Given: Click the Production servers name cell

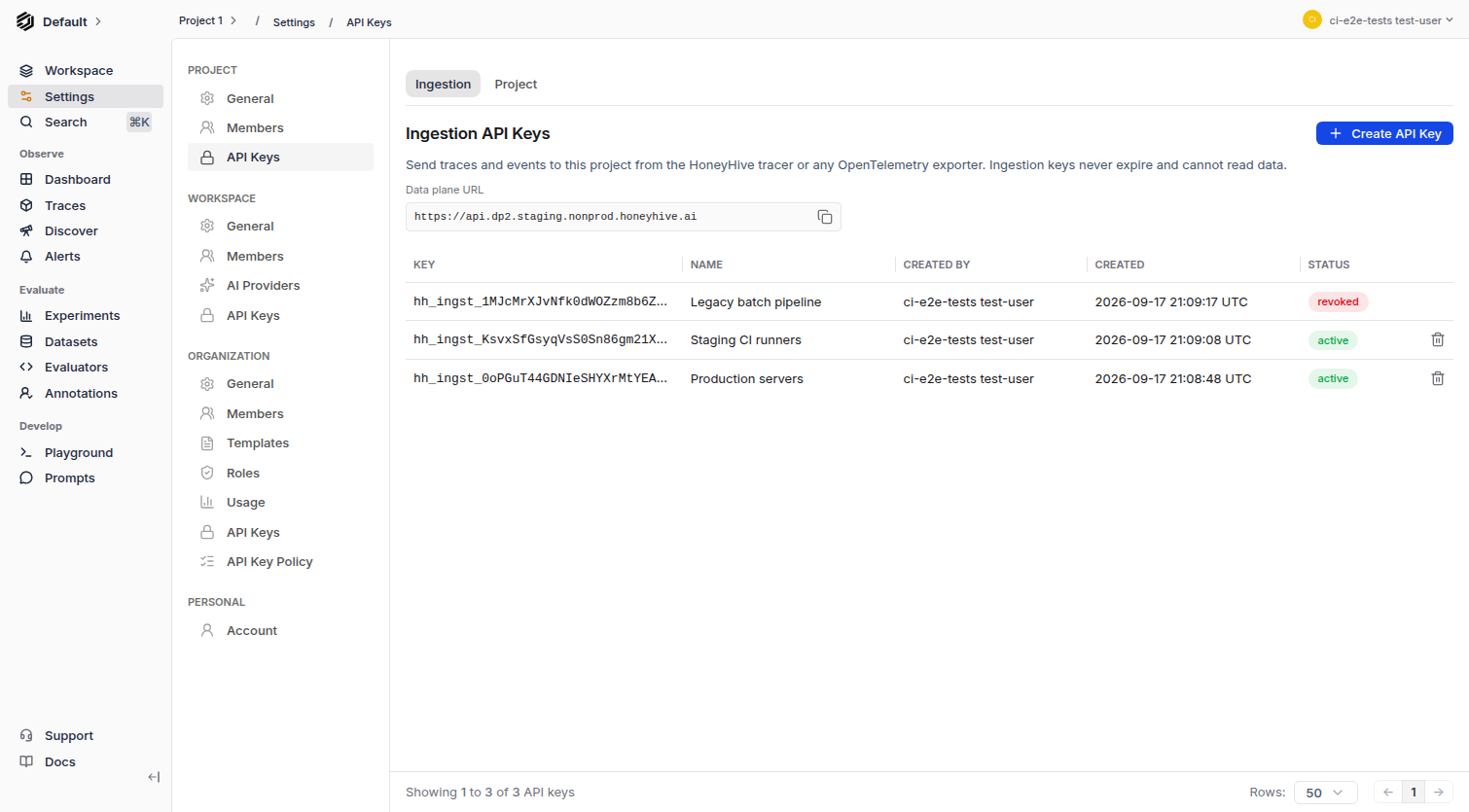Looking at the screenshot, I should [746, 379].
